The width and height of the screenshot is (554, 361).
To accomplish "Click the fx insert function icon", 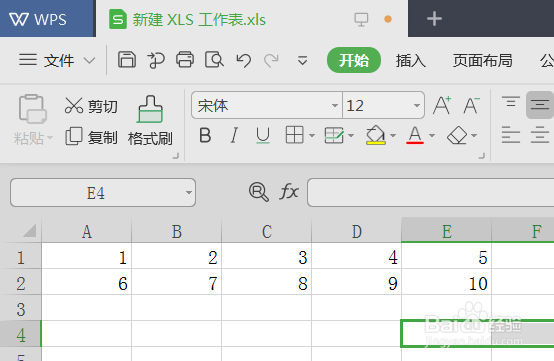I will [x=289, y=192].
